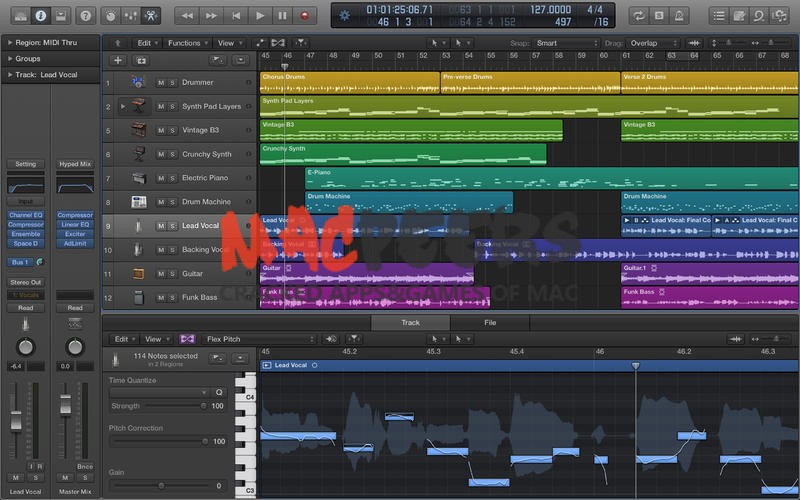The width and height of the screenshot is (800, 500).
Task: Mute the Guitar track
Action: tap(160, 273)
